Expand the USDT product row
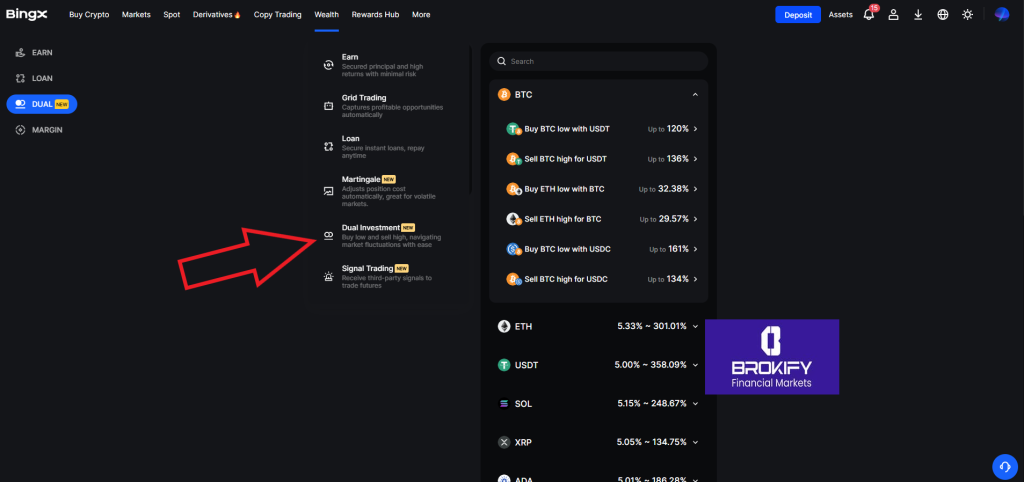Screen dimensions: 1024x482 598,365
